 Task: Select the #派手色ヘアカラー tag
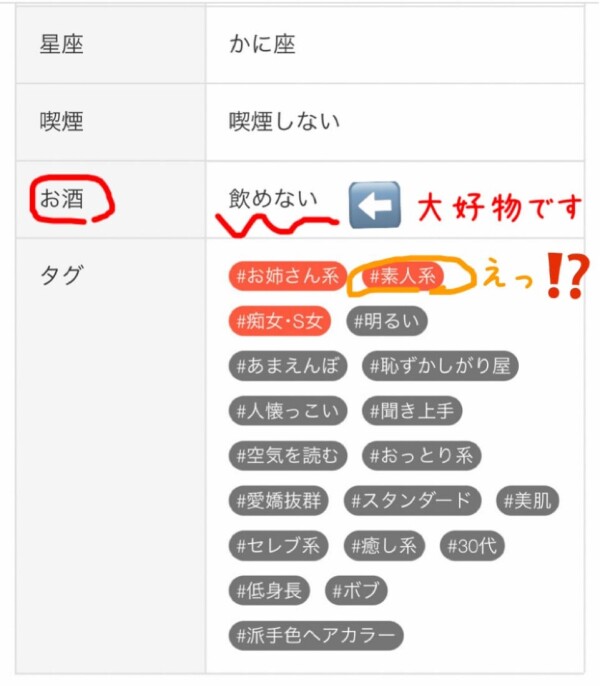[x=316, y=635]
